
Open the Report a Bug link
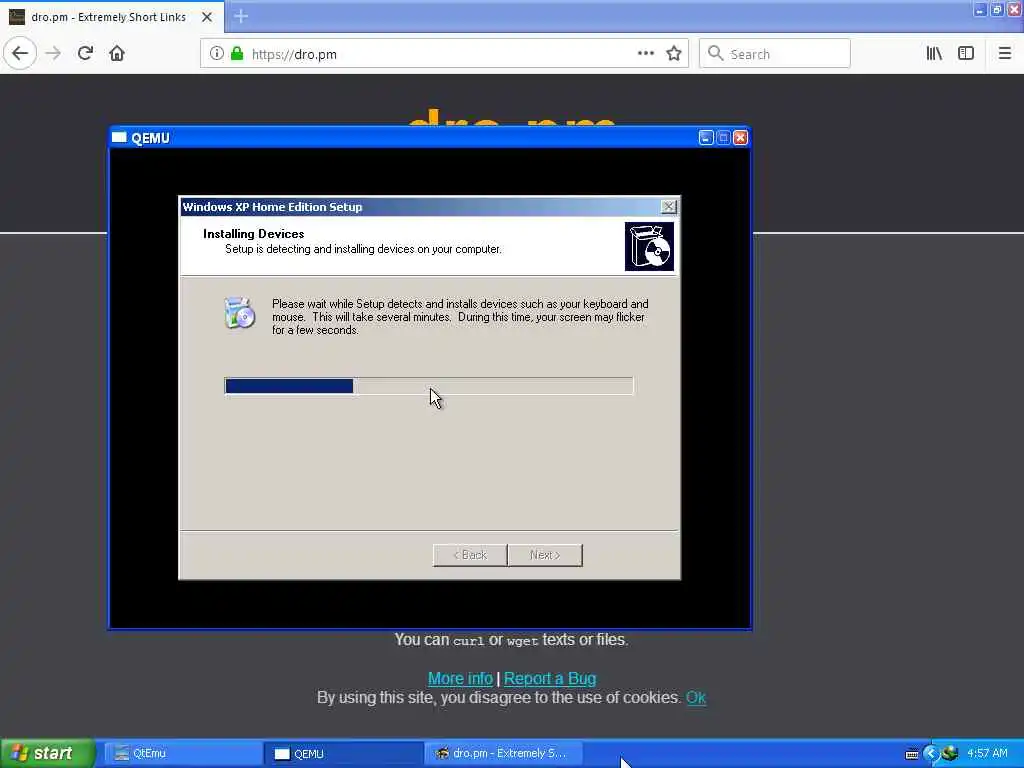[x=550, y=679]
